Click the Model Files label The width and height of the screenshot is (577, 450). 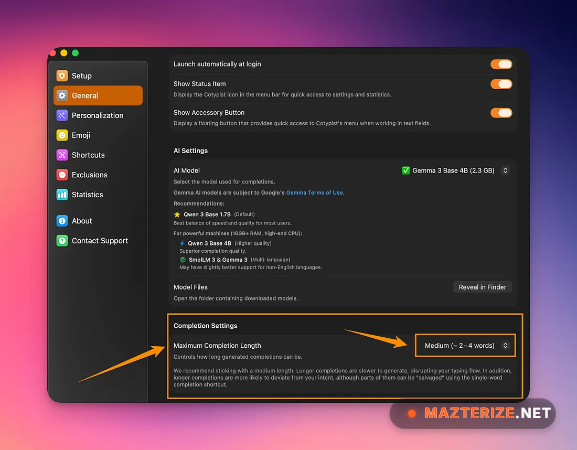pyautogui.click(x=191, y=287)
